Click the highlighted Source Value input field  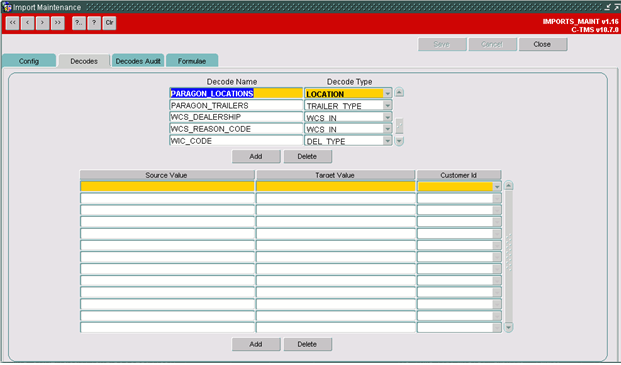coord(167,186)
